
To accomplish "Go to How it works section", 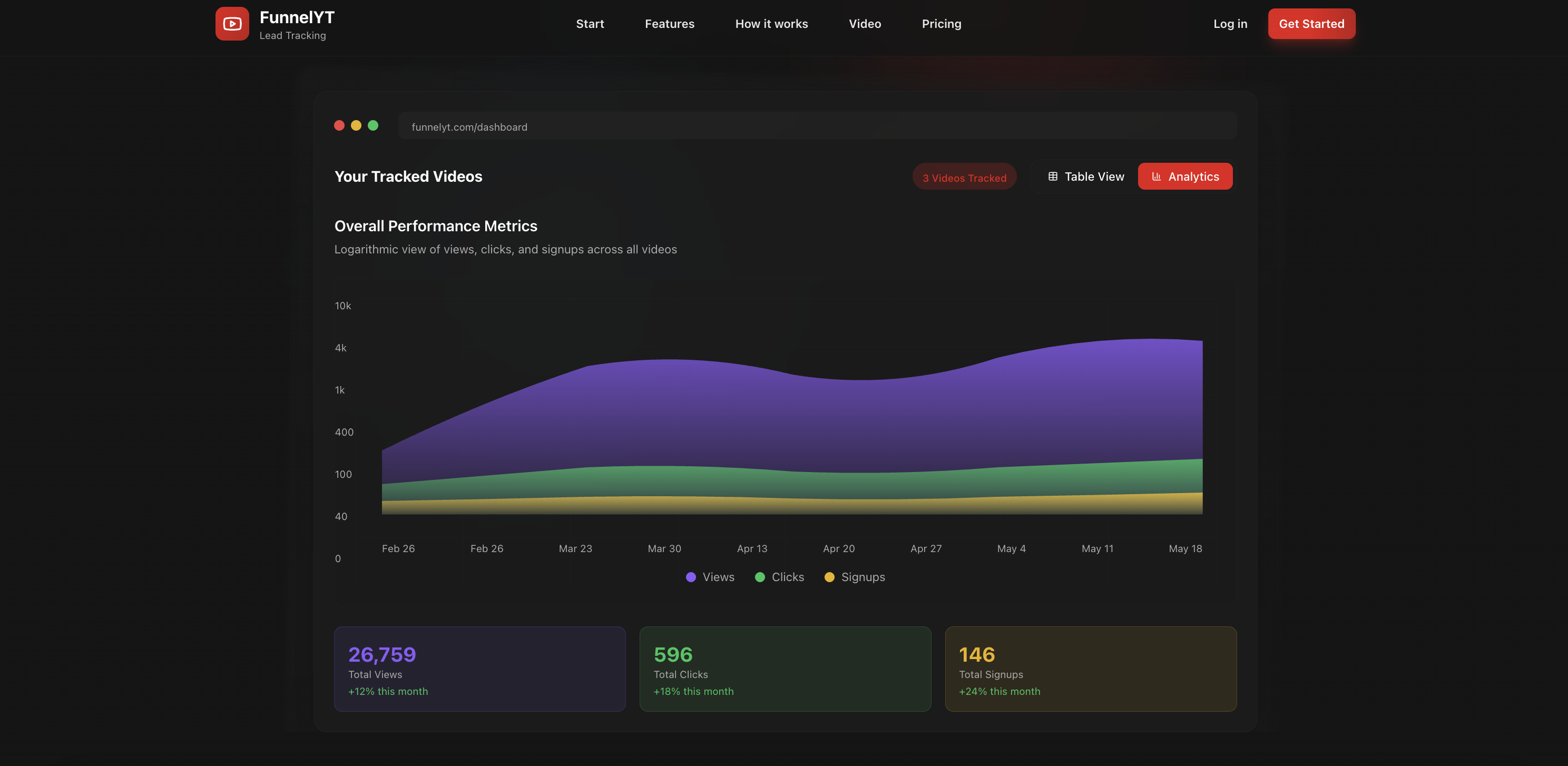I will point(771,24).
